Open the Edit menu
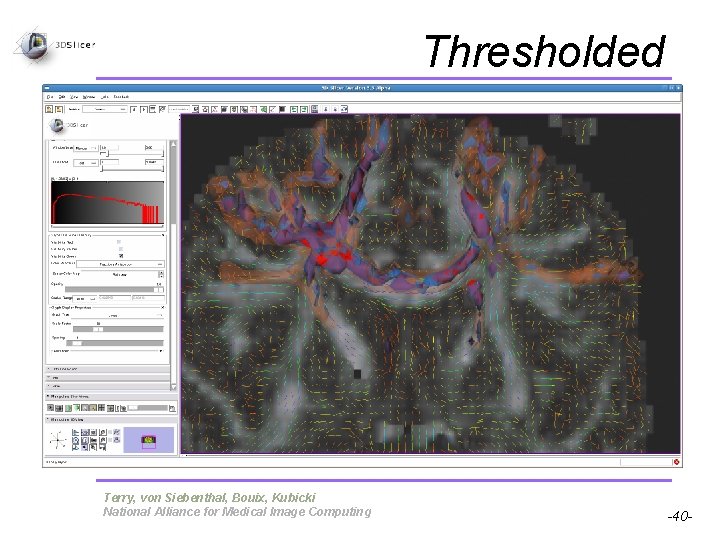Image resolution: width=720 pixels, height=540 pixels. click(x=62, y=97)
